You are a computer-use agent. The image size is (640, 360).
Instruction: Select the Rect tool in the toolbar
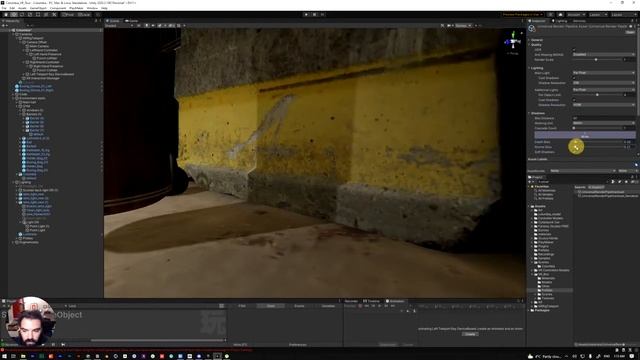pos(38,15)
